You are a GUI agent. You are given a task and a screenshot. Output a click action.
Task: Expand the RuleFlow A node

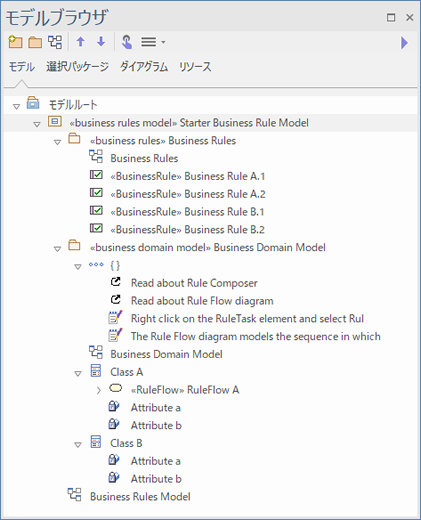(98, 390)
